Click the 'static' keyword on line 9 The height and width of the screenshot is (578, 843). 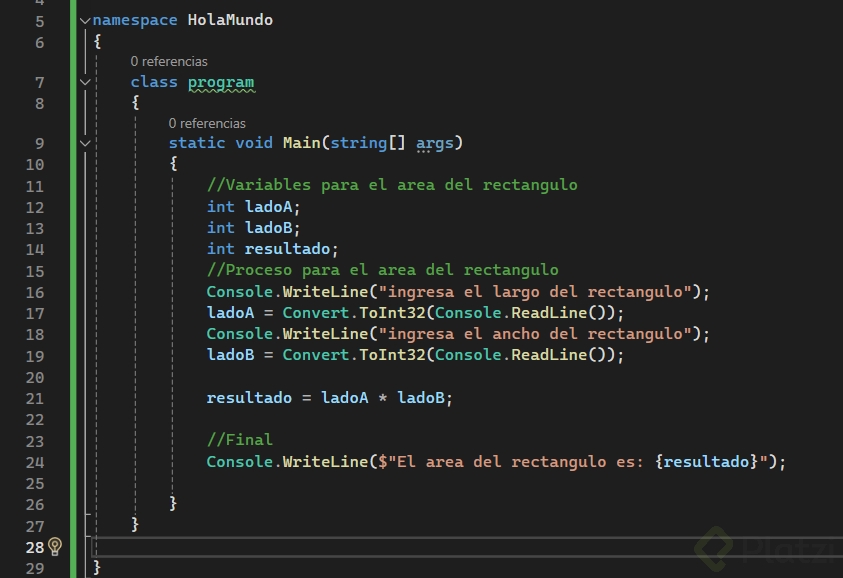pyautogui.click(x=197, y=143)
